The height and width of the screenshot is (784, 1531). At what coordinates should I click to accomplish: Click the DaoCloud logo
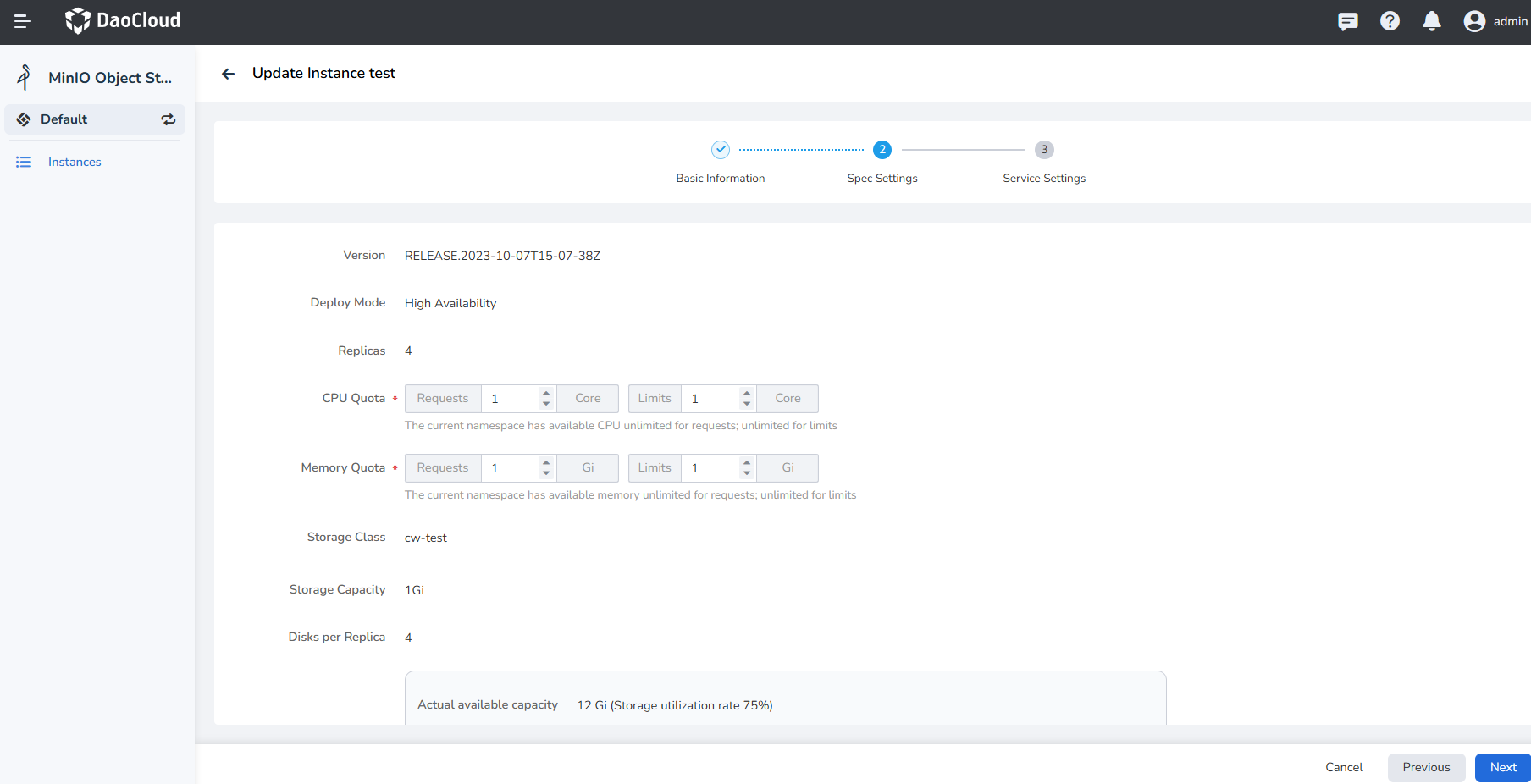[123, 20]
